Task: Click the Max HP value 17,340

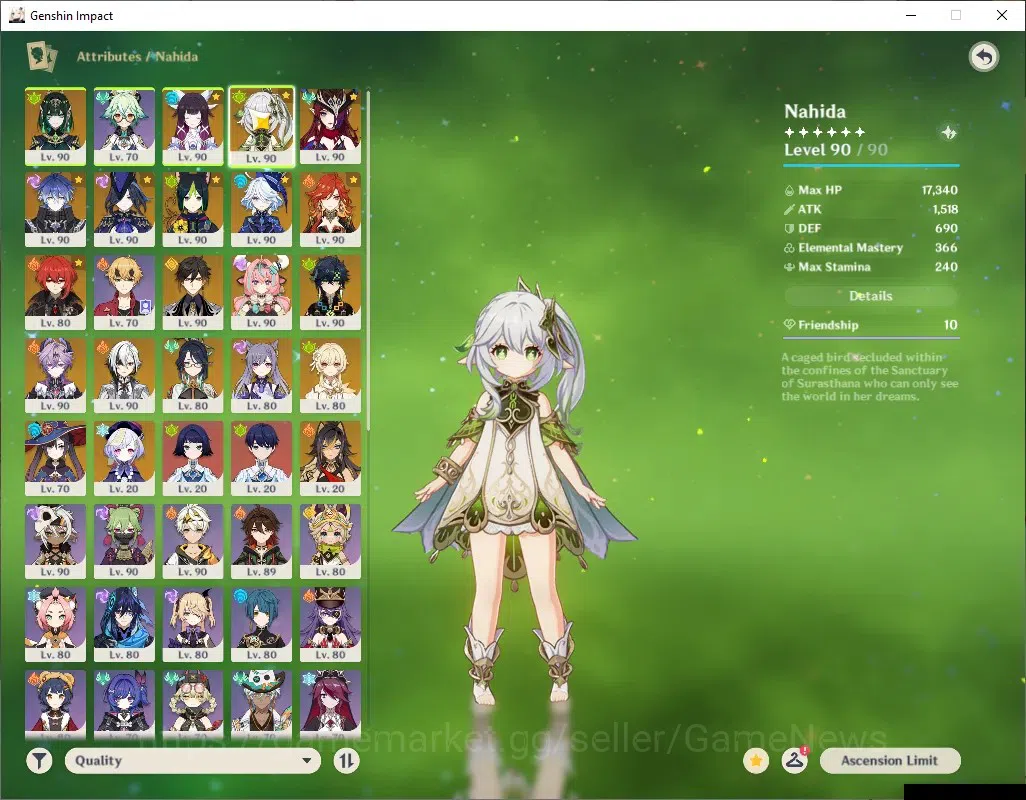Action: coord(940,190)
